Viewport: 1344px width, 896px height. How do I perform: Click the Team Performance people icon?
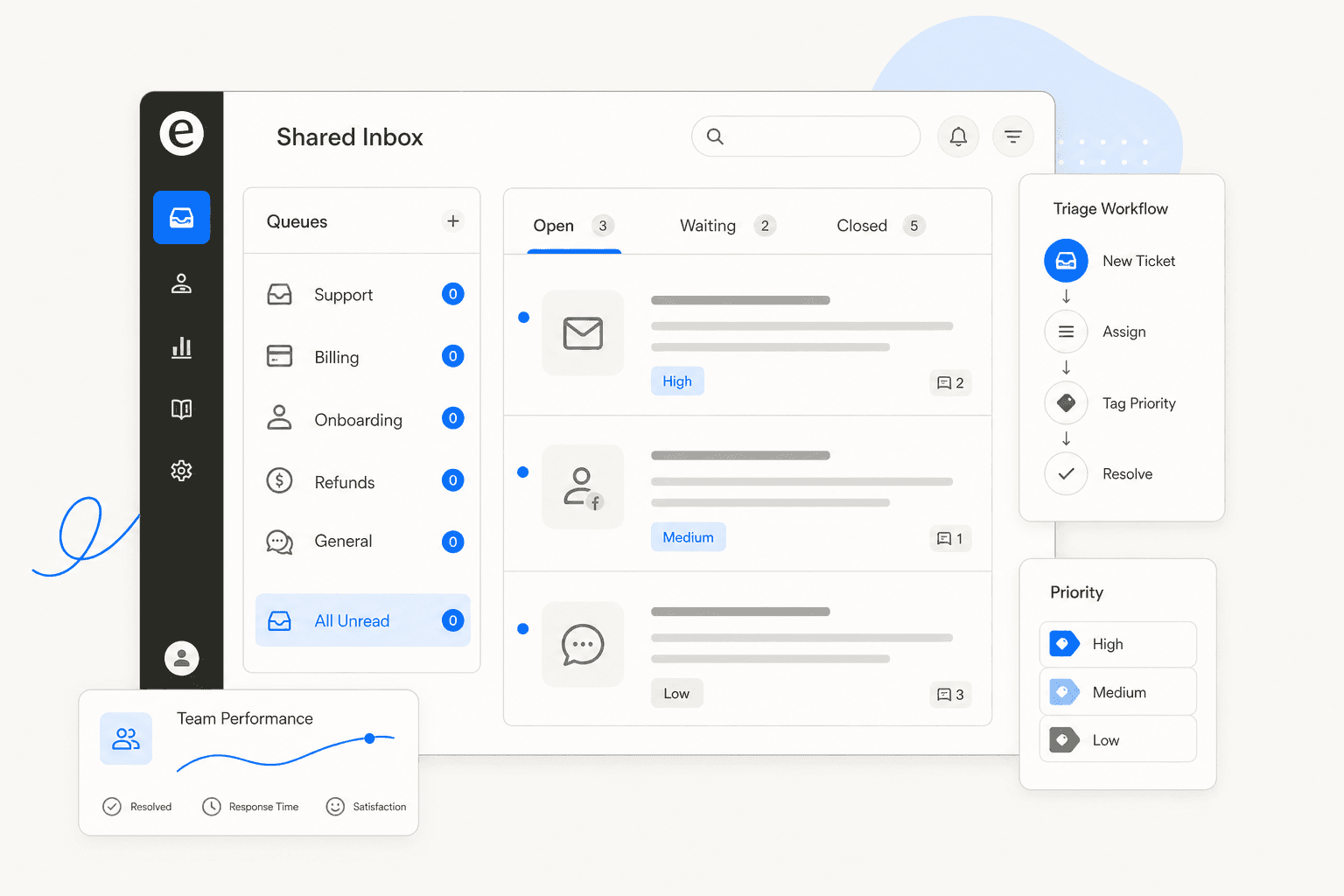pyautogui.click(x=126, y=738)
